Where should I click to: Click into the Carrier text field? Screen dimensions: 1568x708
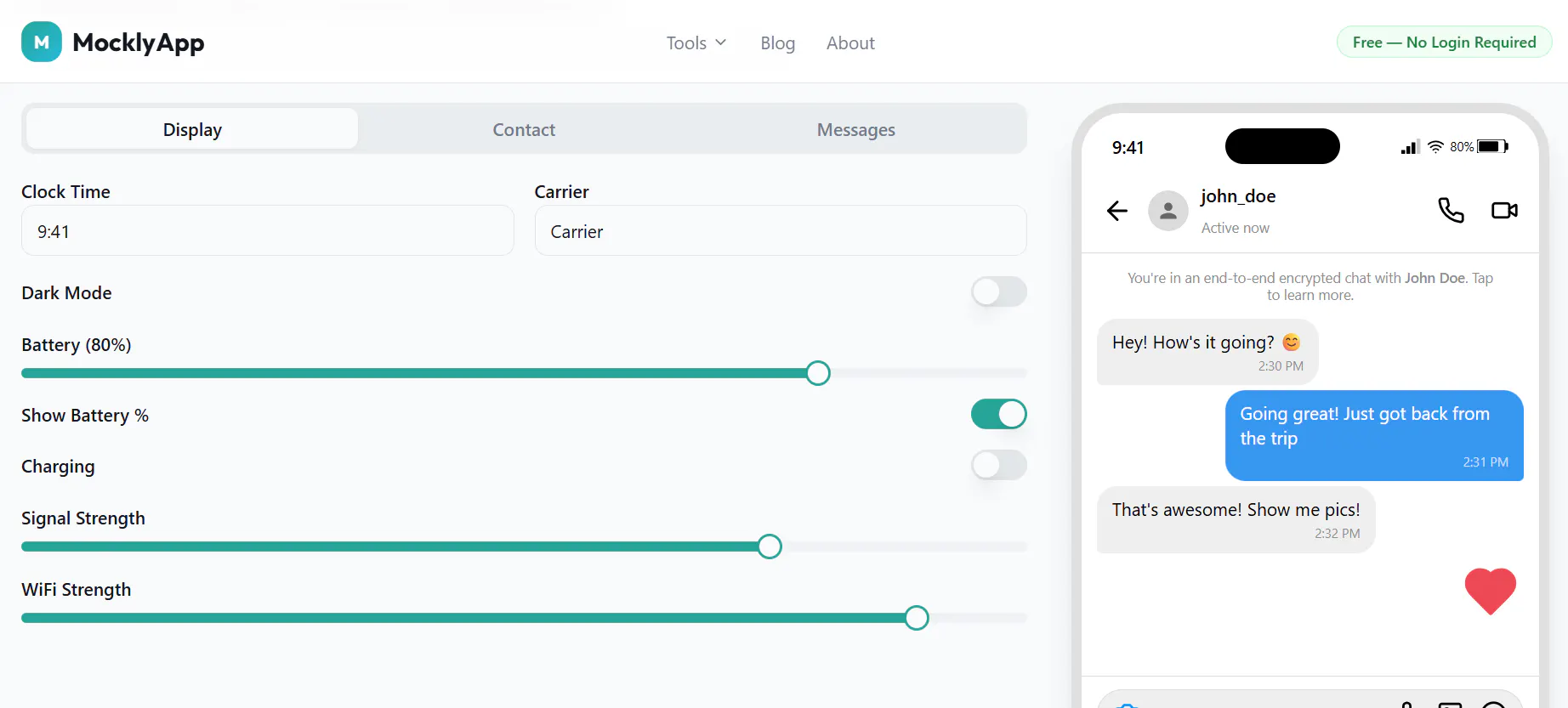781,230
